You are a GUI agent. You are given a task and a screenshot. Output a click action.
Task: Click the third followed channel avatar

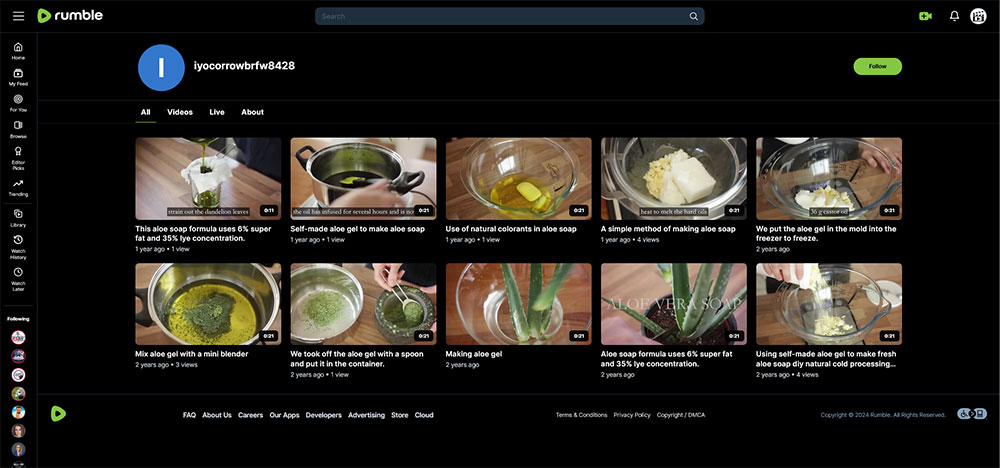18,375
